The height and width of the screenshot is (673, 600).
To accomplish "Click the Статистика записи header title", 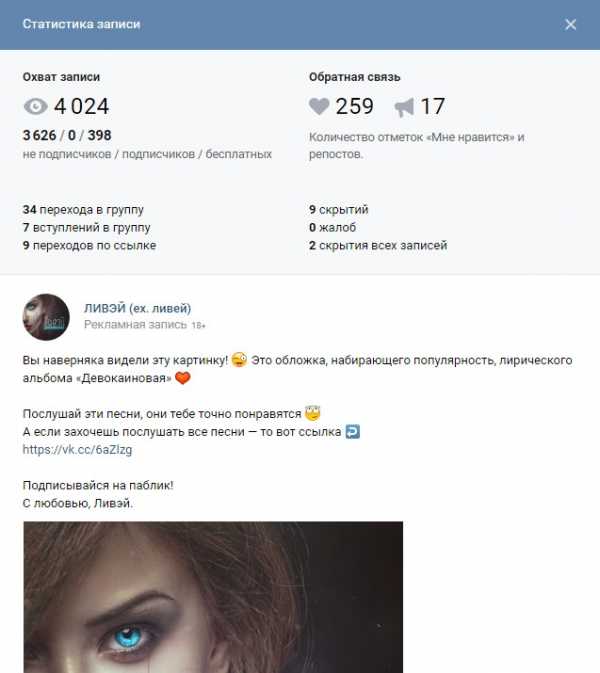I will [x=81, y=24].
